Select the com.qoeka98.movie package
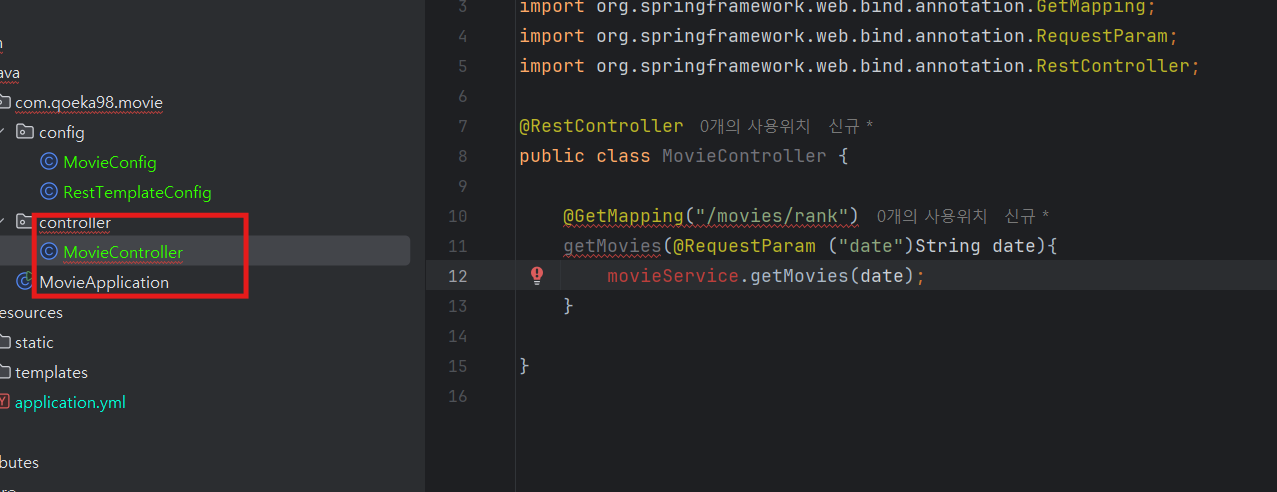Viewport: 1277px width, 492px height. 89,102
